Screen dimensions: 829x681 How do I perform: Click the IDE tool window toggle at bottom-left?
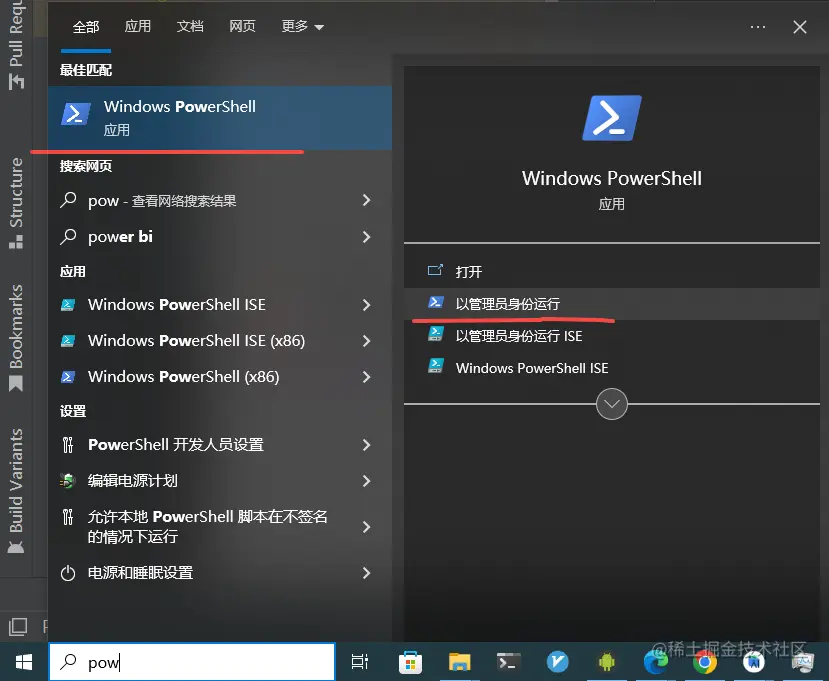18,627
